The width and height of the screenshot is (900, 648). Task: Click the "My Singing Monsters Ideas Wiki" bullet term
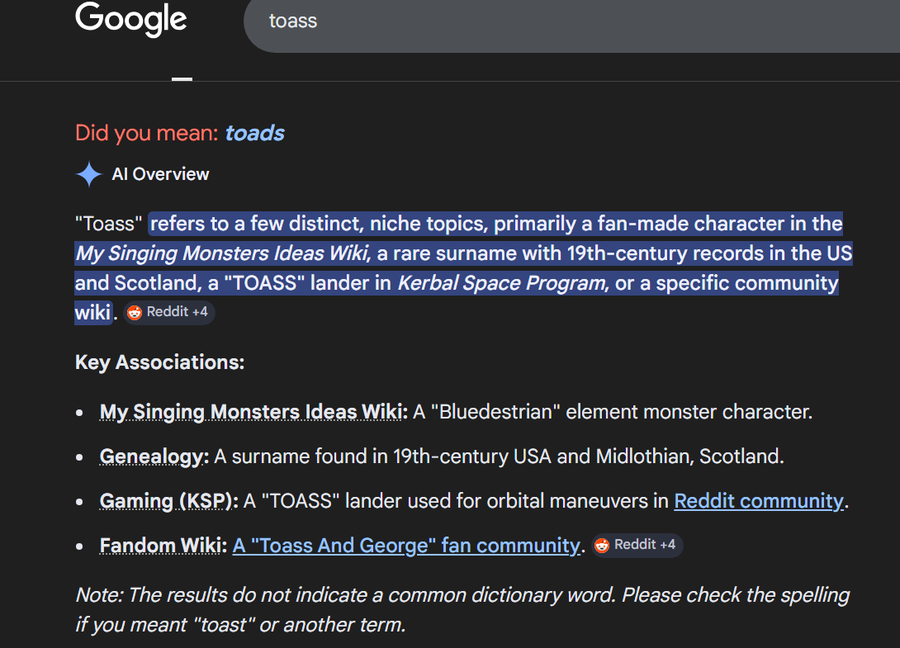click(253, 412)
